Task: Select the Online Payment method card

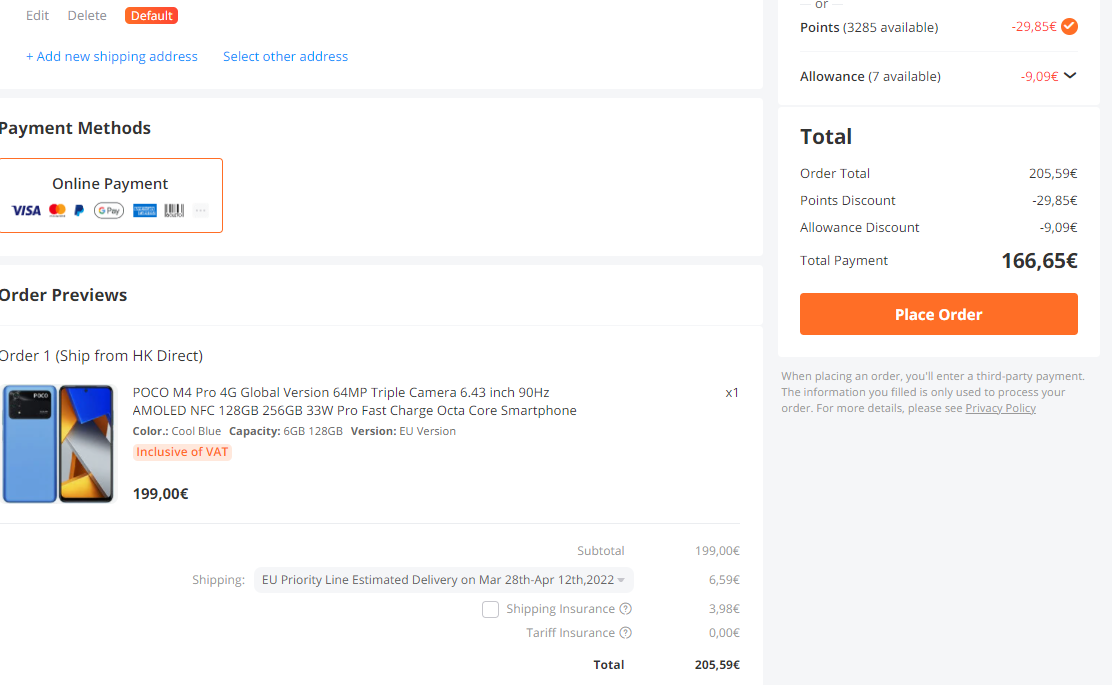Action: (x=110, y=196)
